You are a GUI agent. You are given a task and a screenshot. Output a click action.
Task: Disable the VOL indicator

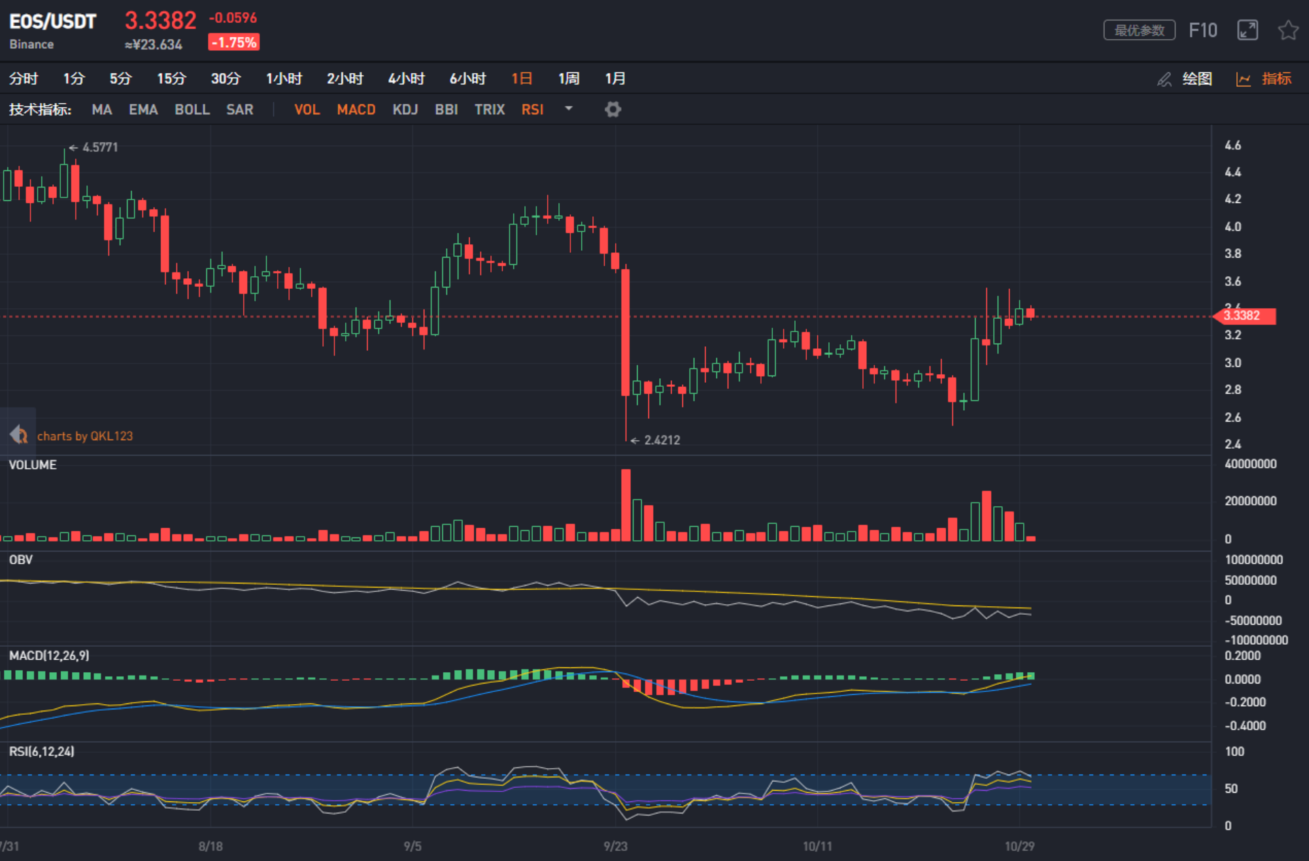pyautogui.click(x=307, y=109)
